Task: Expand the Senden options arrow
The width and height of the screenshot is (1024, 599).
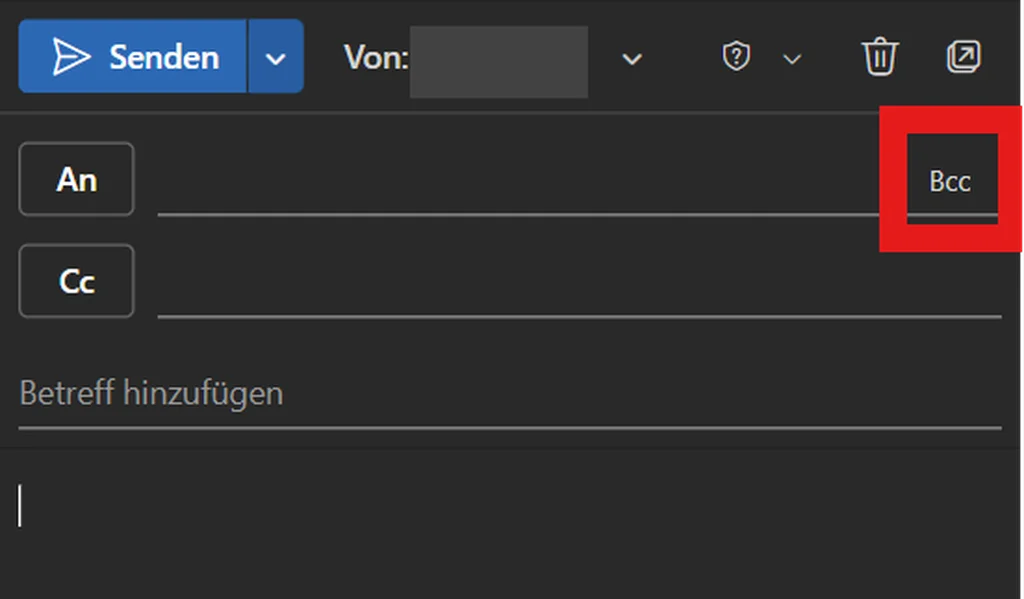Action: pyautogui.click(x=276, y=57)
